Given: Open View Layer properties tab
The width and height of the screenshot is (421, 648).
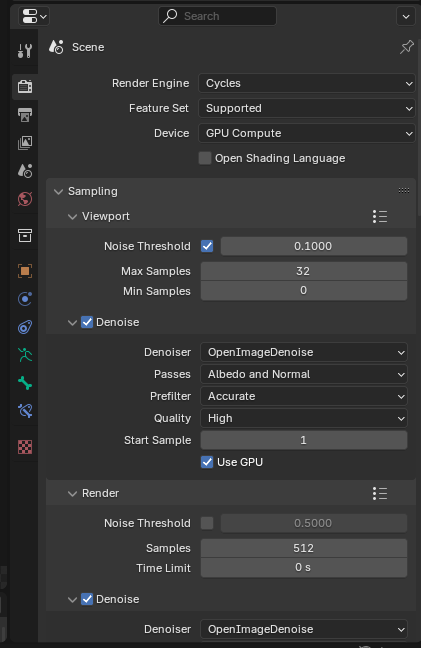Looking at the screenshot, I should tap(25, 143).
